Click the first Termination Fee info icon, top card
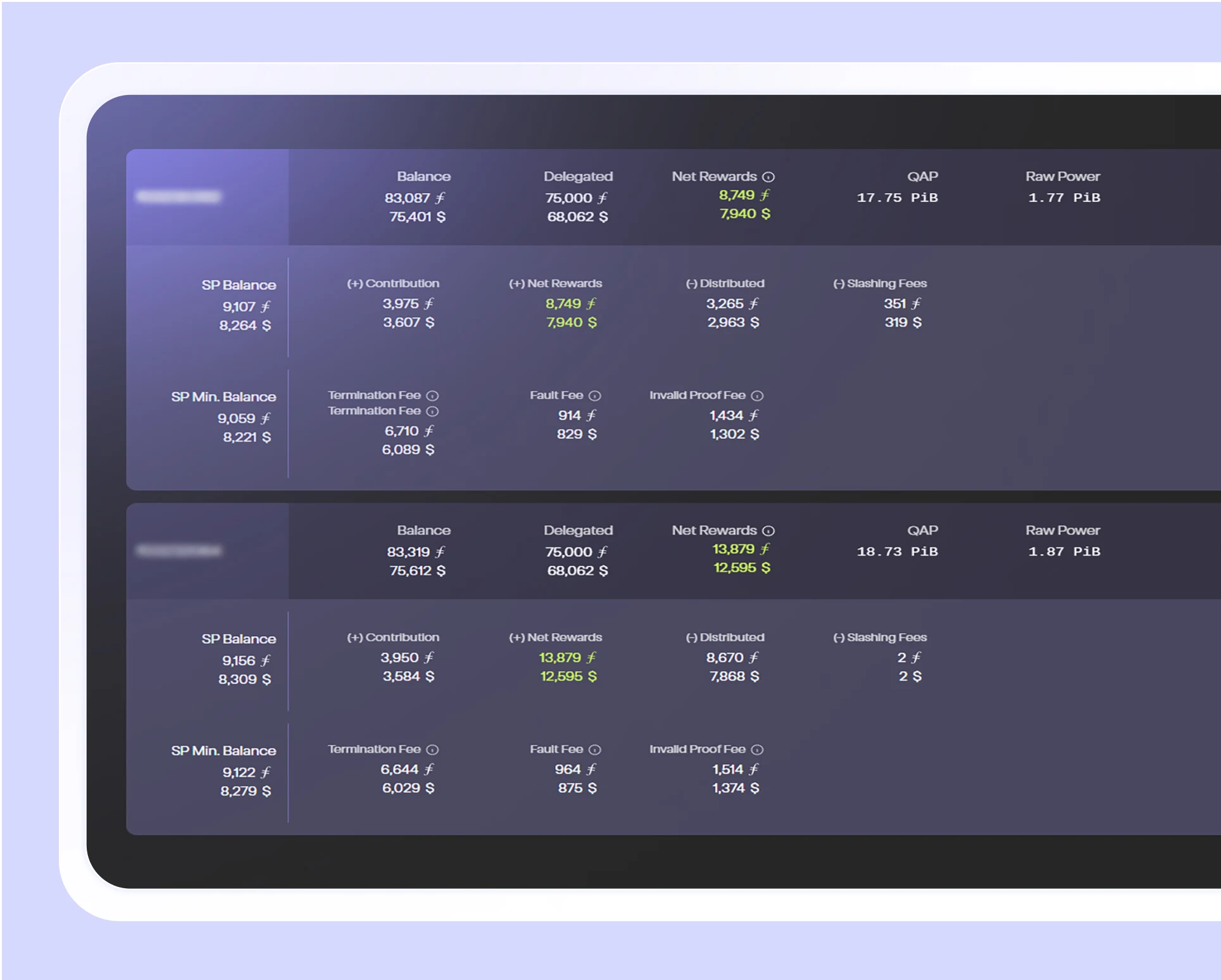 (x=432, y=395)
